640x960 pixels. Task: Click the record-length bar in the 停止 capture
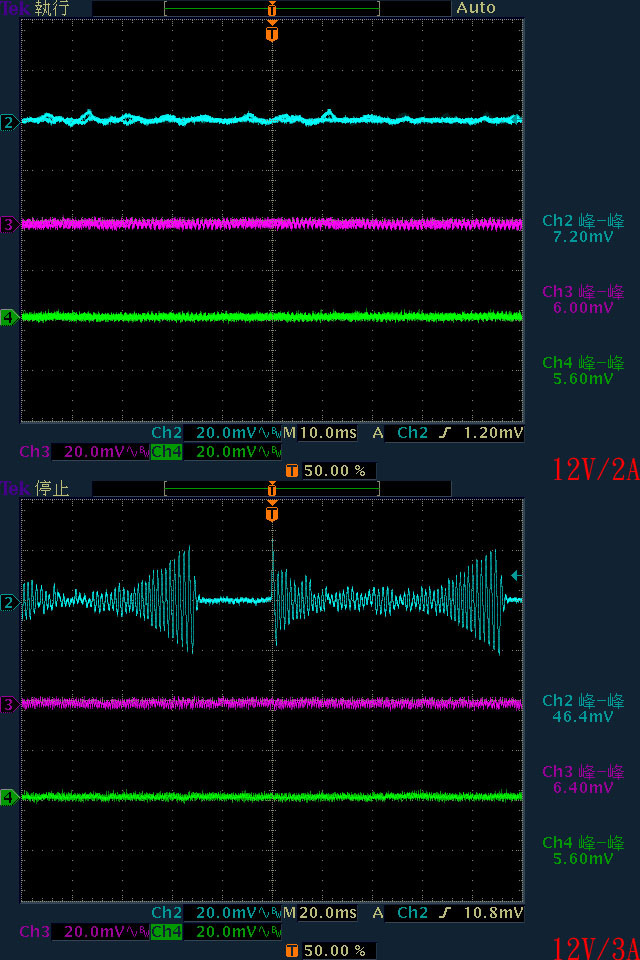pyautogui.click(x=272, y=489)
